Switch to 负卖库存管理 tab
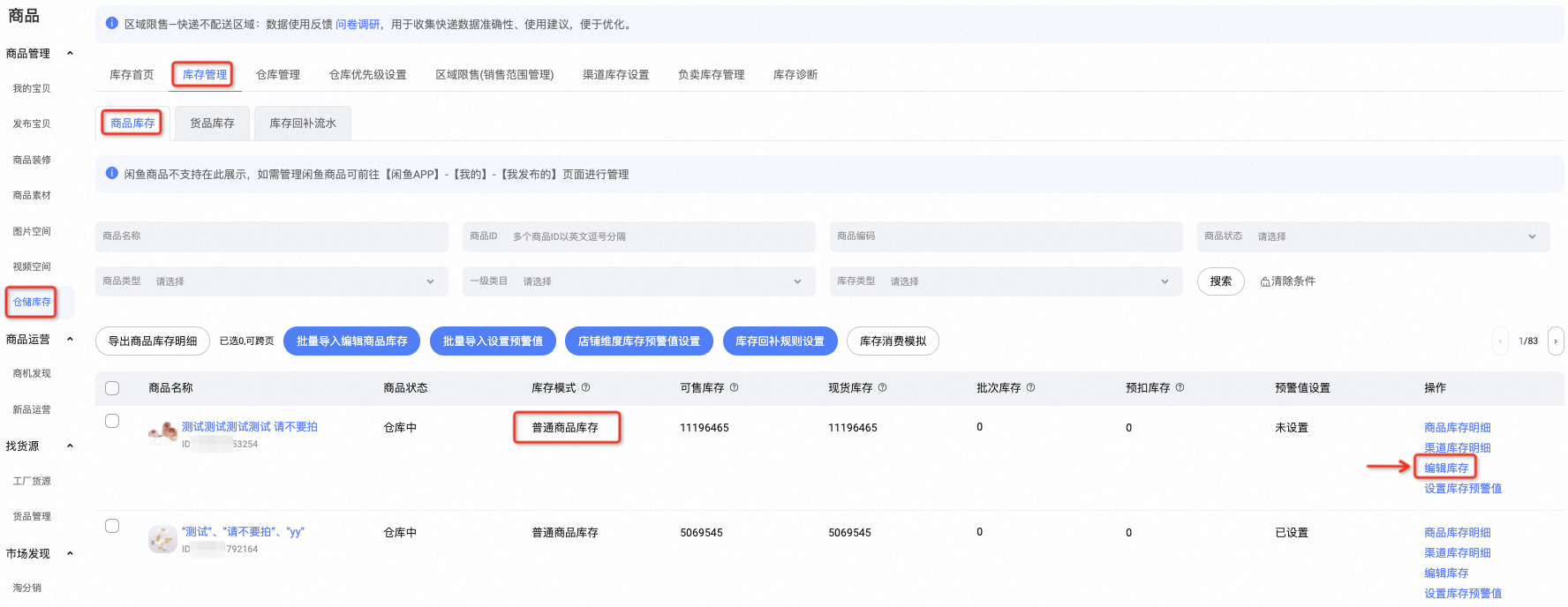The height and width of the screenshot is (607, 1568). [711, 75]
